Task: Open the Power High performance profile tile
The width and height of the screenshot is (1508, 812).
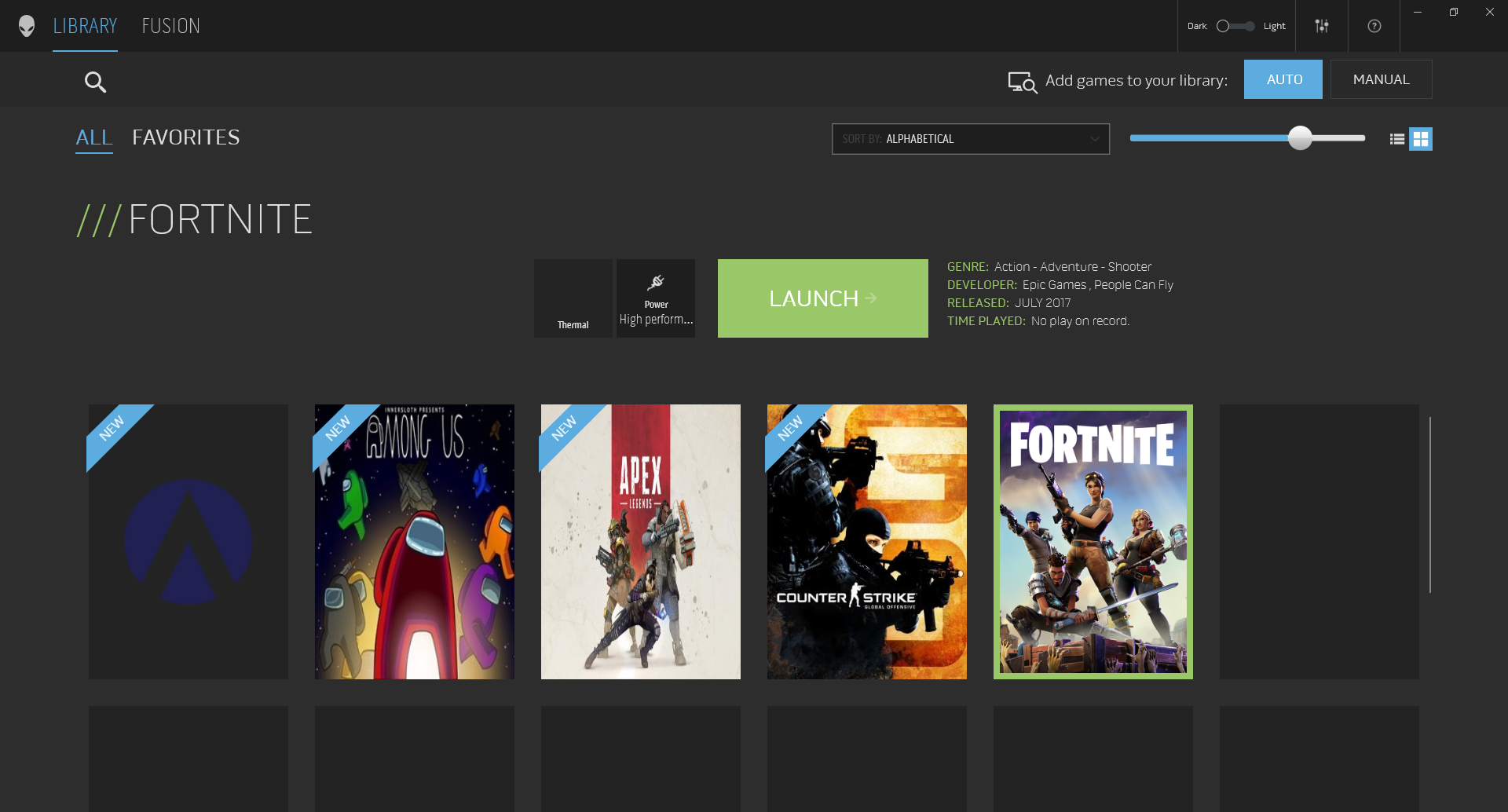Action: pyautogui.click(x=656, y=298)
